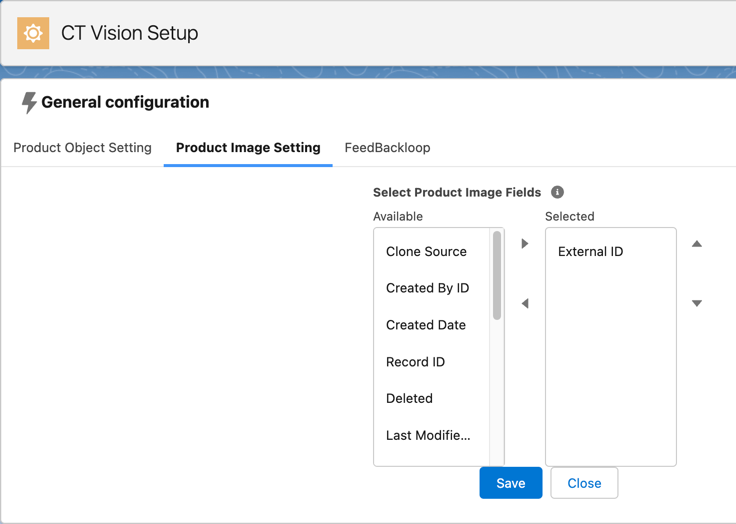Viewport: 736px width, 524px height.
Task: Move selection to Selected with right arrow
Action: [x=525, y=244]
